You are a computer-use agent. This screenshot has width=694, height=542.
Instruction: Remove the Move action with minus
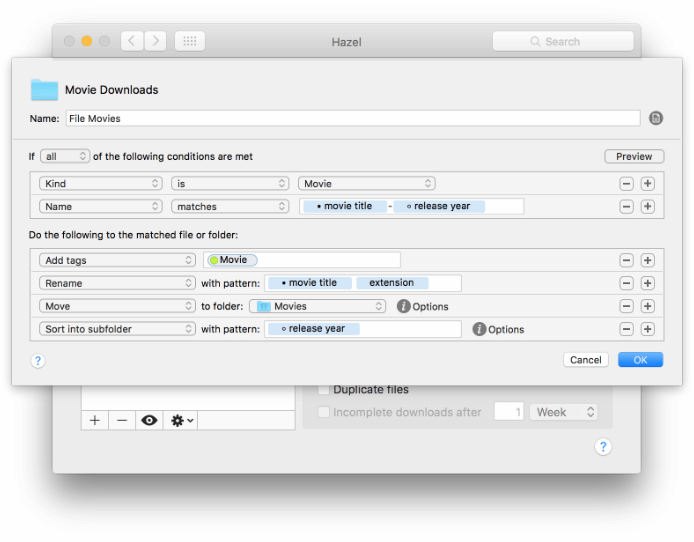(x=626, y=306)
